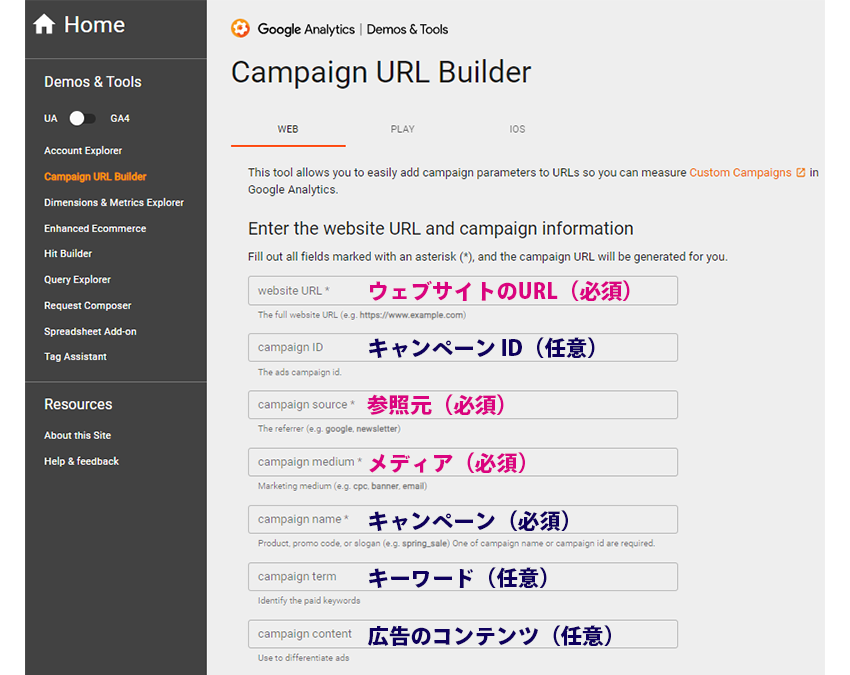Open Query Explorer in the sidebar

click(77, 280)
